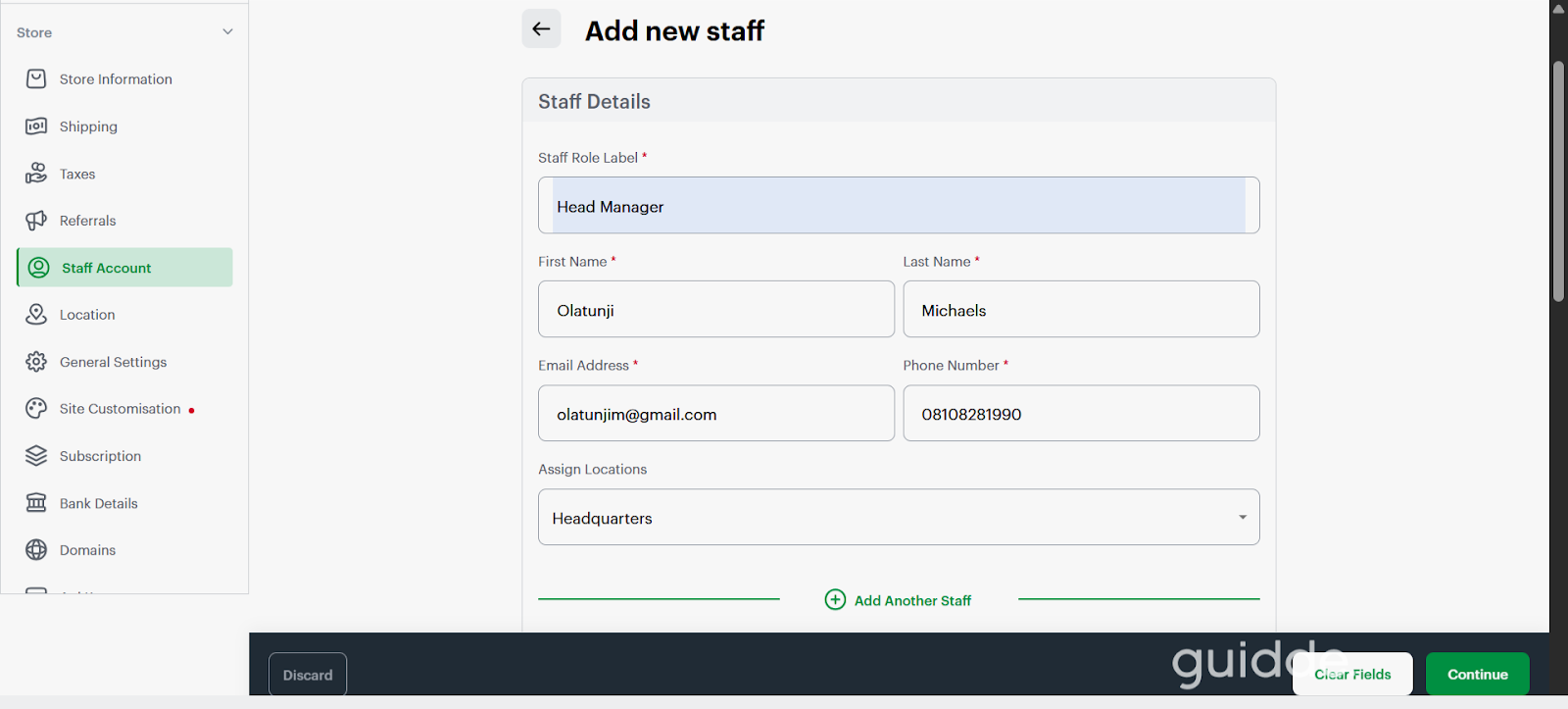This screenshot has height=709, width=1568.
Task: Click the Discard button
Action: click(x=308, y=675)
